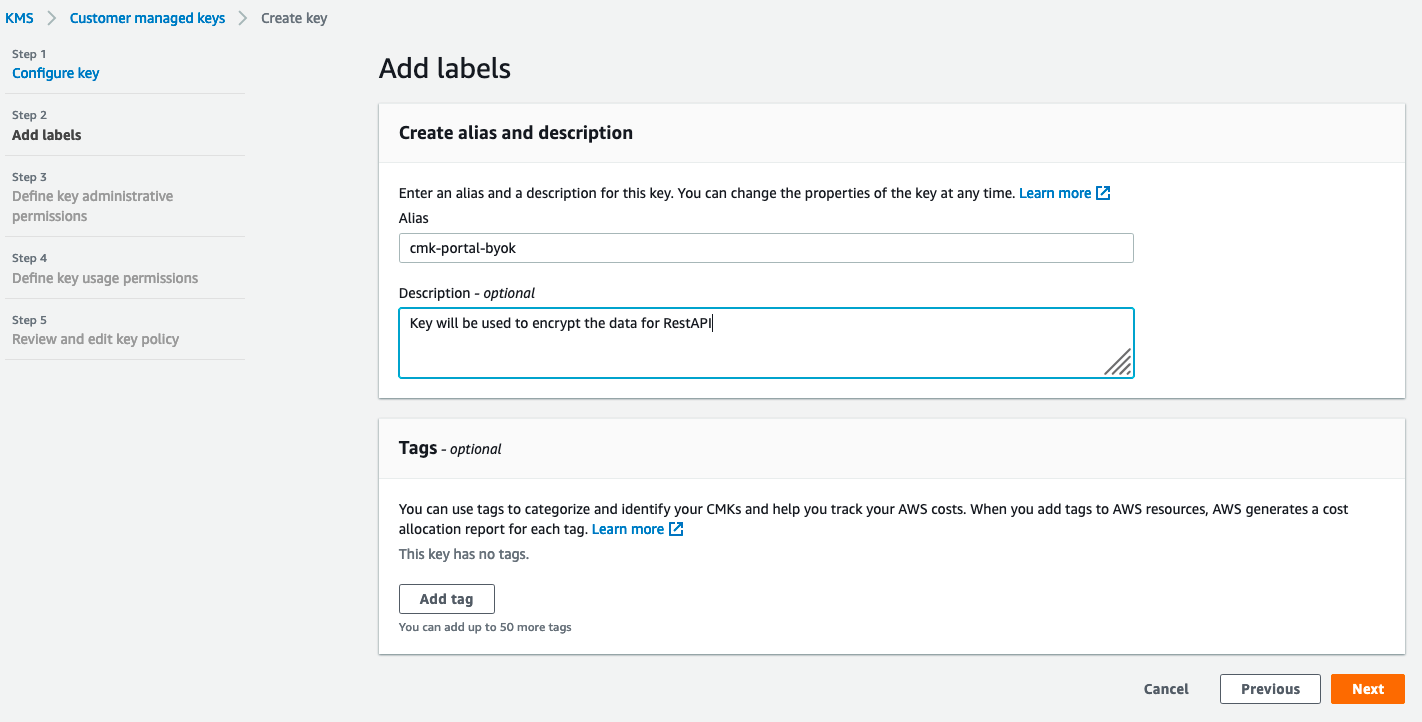1422x722 pixels.
Task: Return to Step 1 Configure key
Action: coord(55,73)
